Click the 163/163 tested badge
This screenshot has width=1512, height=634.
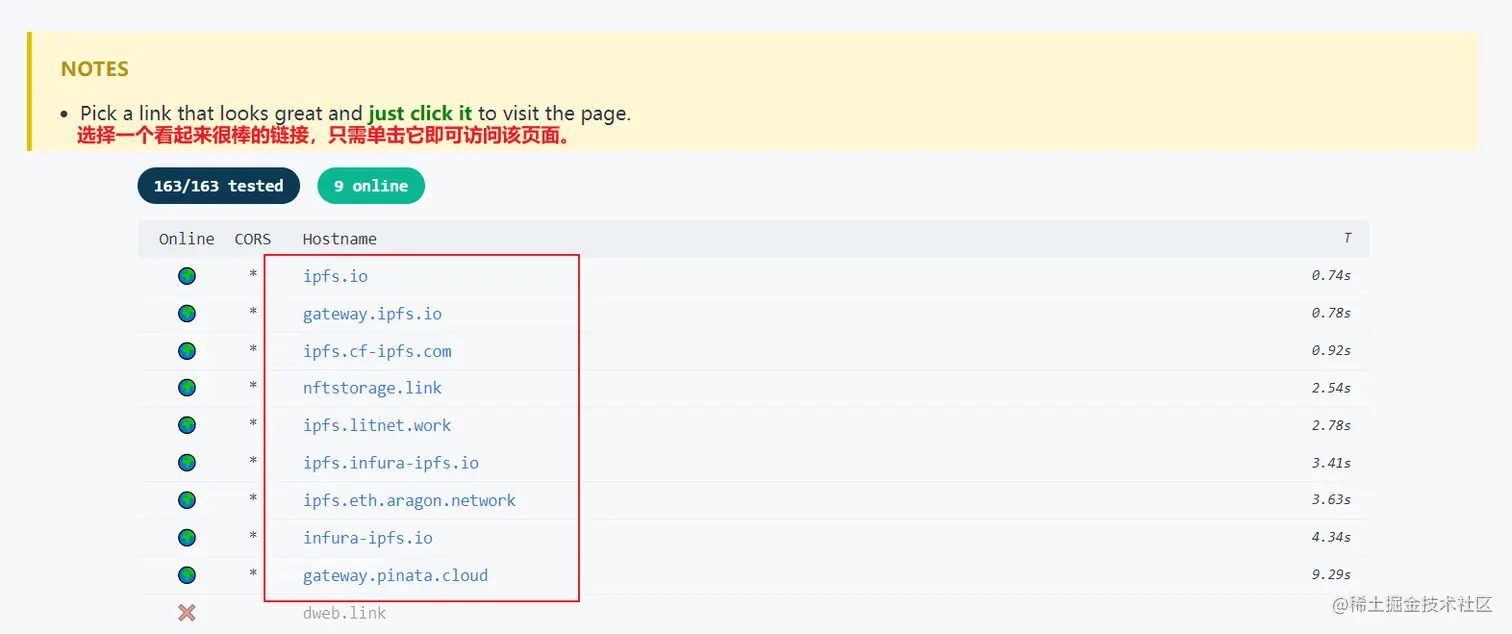[x=219, y=186]
